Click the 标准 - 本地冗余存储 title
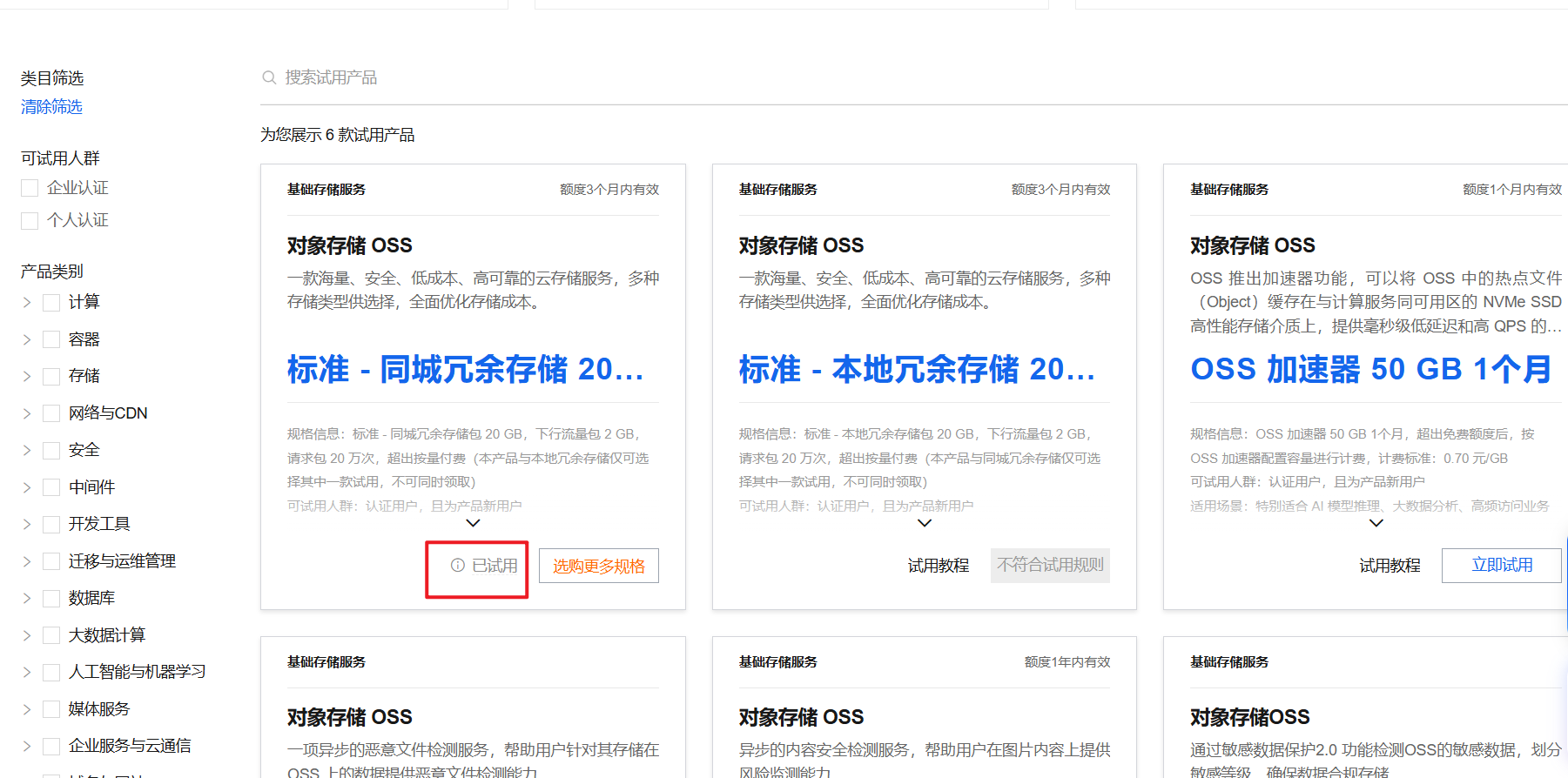 pyautogui.click(x=918, y=369)
